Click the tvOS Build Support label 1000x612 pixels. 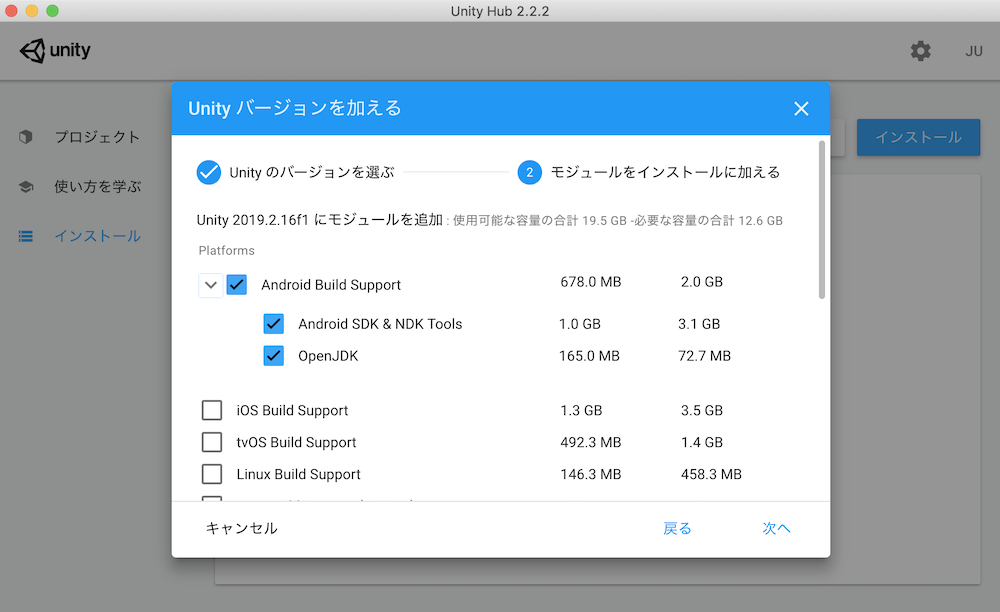click(296, 442)
